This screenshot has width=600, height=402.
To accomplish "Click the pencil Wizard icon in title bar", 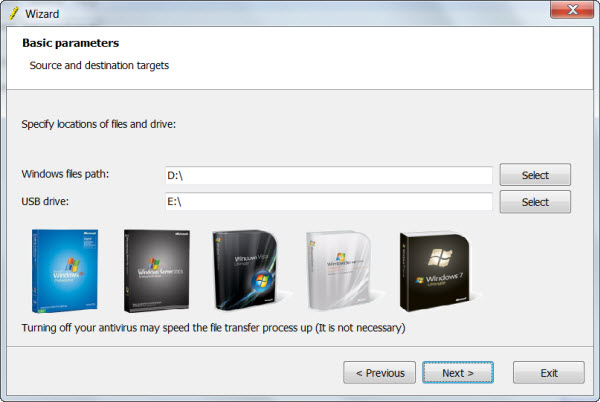I will (x=14, y=14).
